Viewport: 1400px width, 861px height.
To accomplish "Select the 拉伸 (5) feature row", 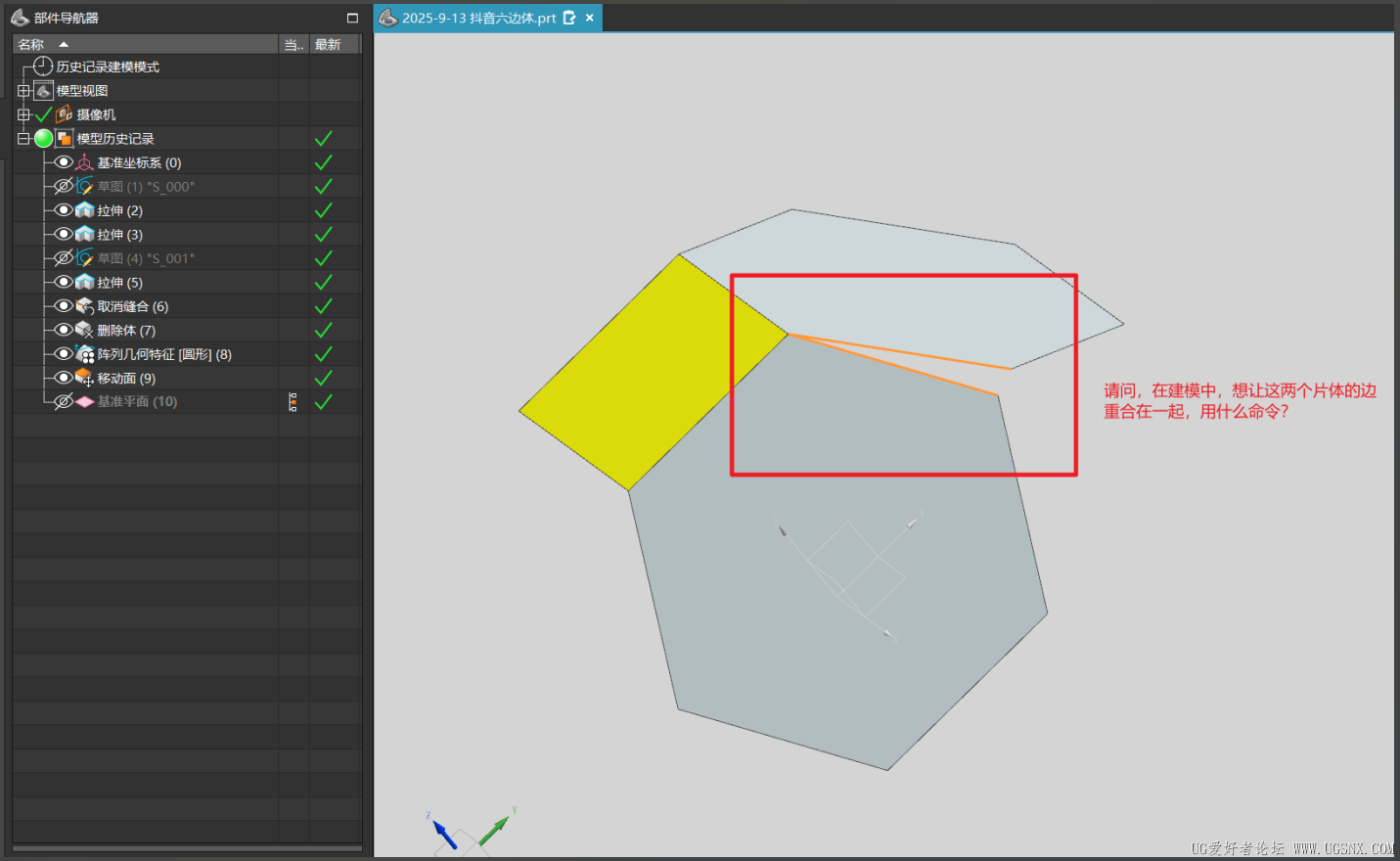I will pyautogui.click(x=120, y=283).
